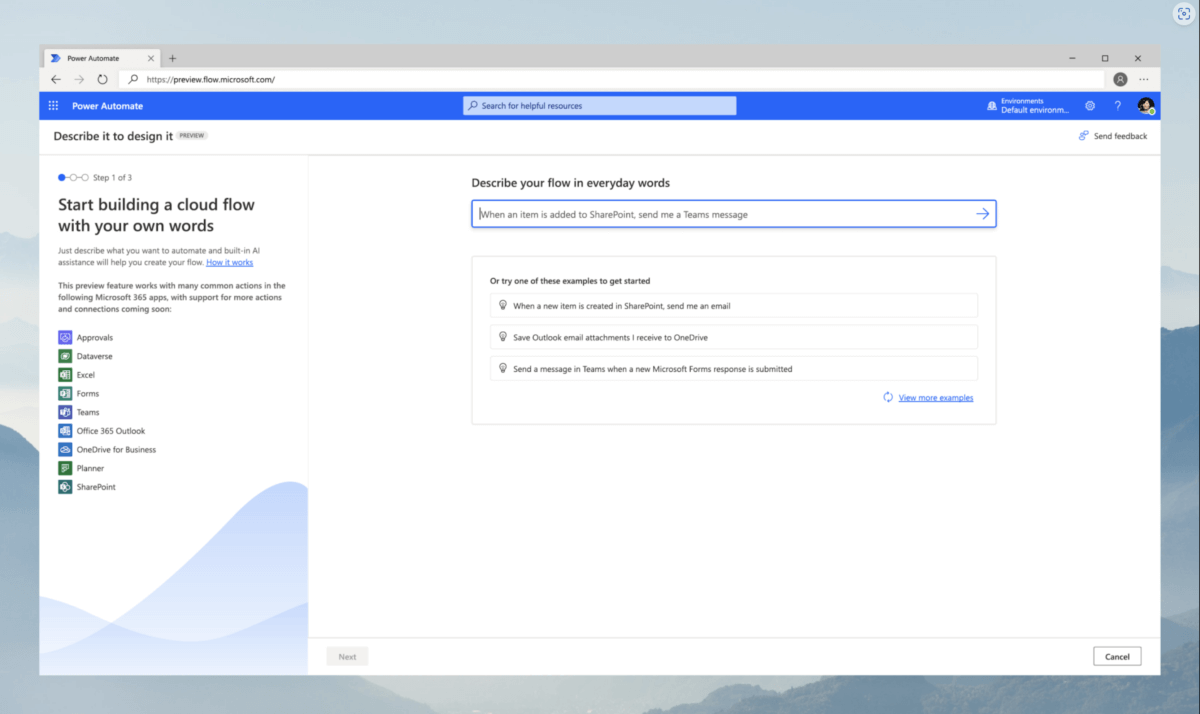Click the refresh icon beside View more examples
This screenshot has width=1200, height=714.
pos(888,397)
